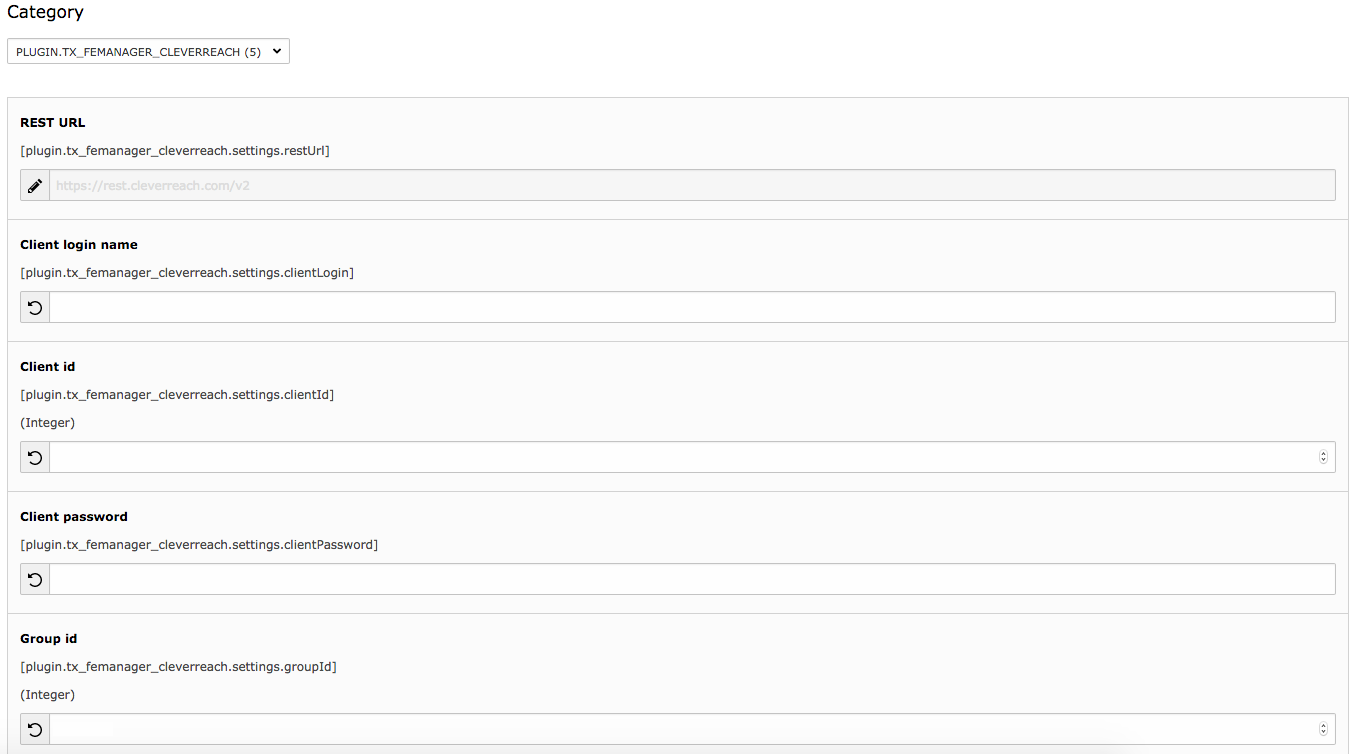Click the Client login name input field
This screenshot has height=754, width=1359.
[692, 307]
